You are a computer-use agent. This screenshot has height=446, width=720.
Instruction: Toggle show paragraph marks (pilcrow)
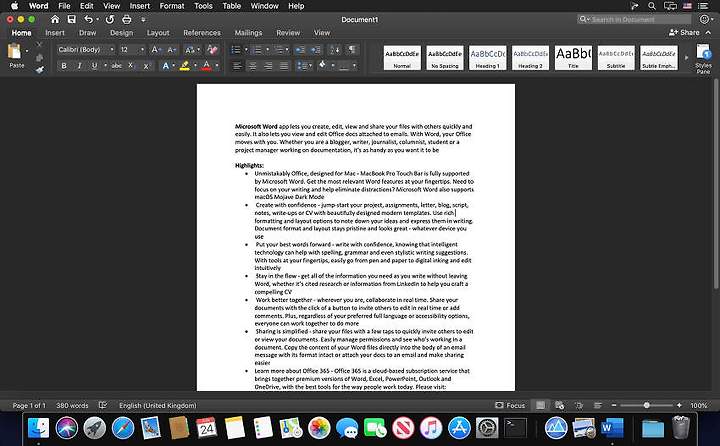point(352,50)
